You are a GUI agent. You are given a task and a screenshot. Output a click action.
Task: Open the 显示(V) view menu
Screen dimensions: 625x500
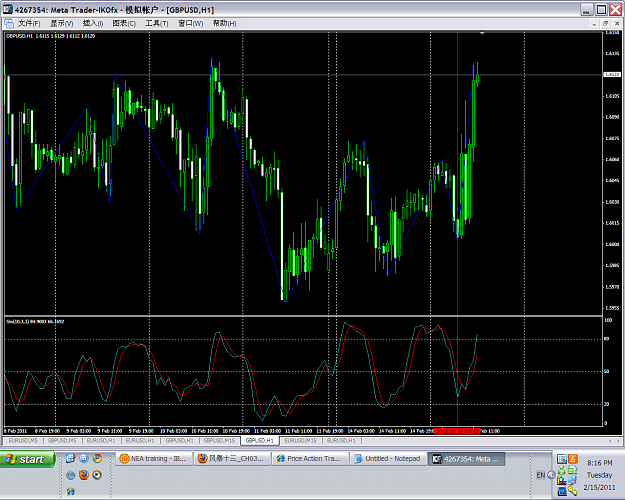tap(61, 24)
